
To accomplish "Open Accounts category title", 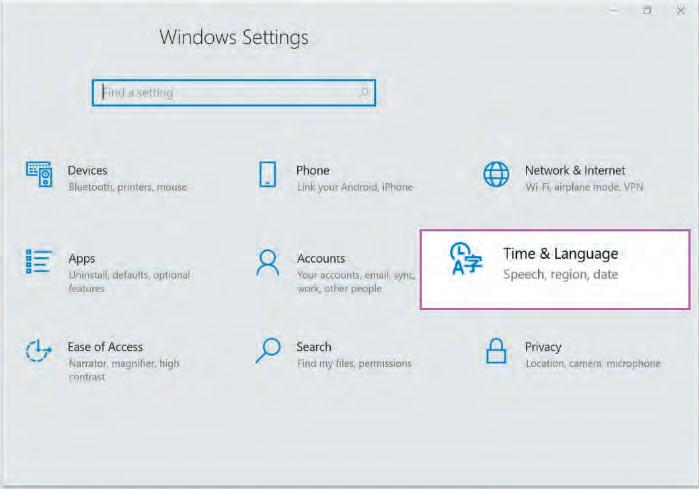I will (x=321, y=259).
